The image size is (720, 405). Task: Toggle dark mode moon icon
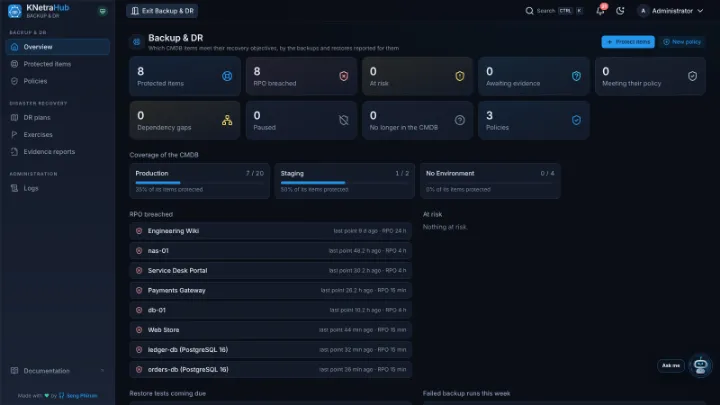(620, 11)
